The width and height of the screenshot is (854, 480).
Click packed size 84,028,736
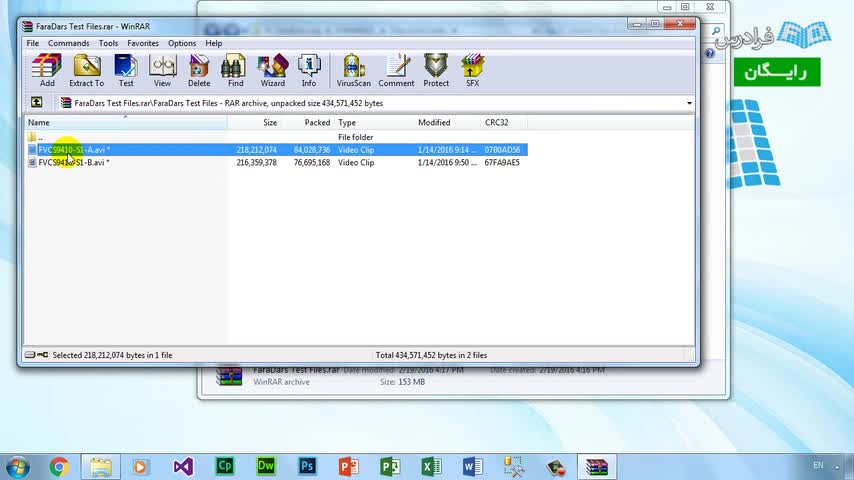(x=312, y=150)
